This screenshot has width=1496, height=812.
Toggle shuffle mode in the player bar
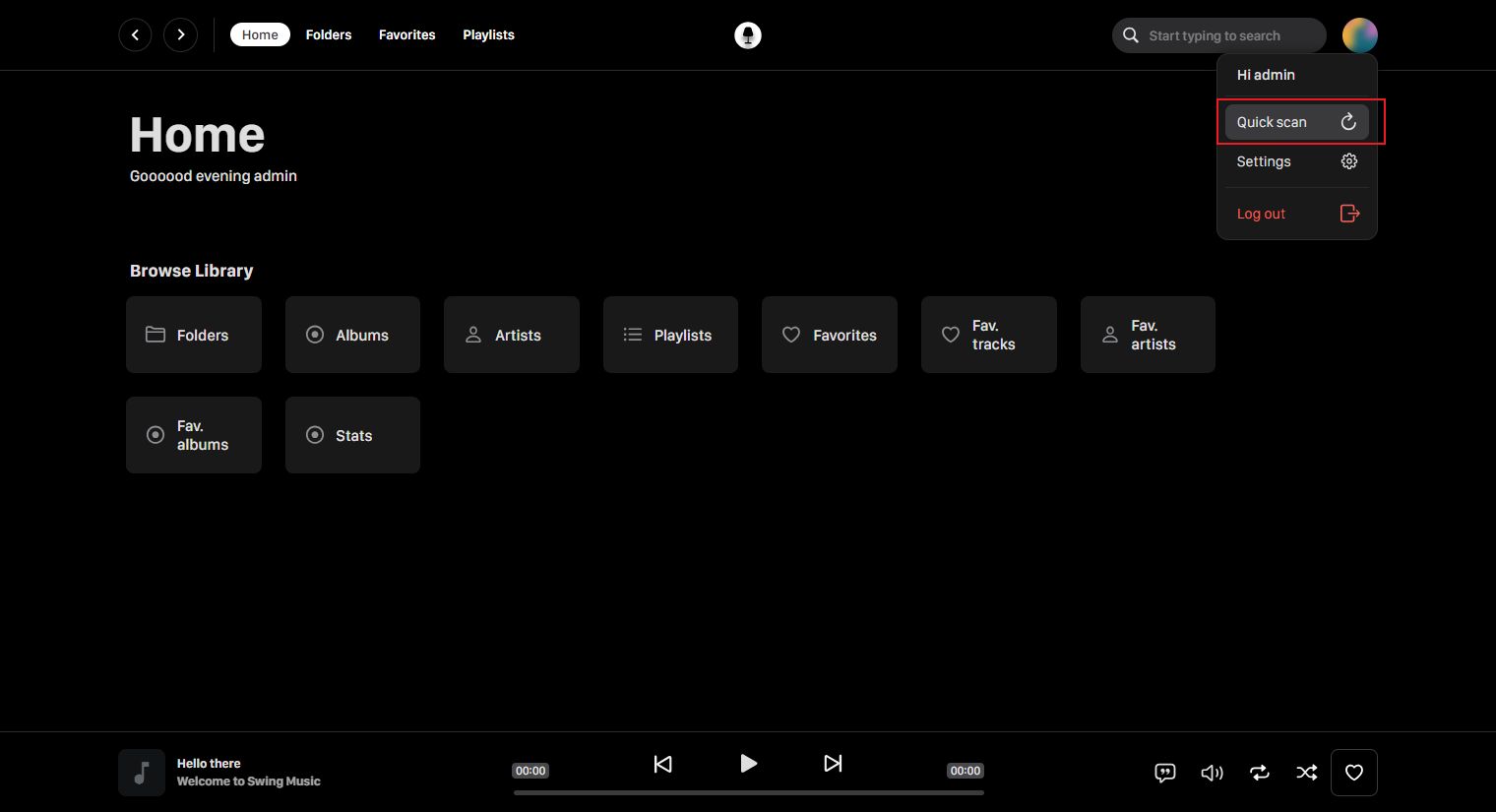(x=1307, y=773)
